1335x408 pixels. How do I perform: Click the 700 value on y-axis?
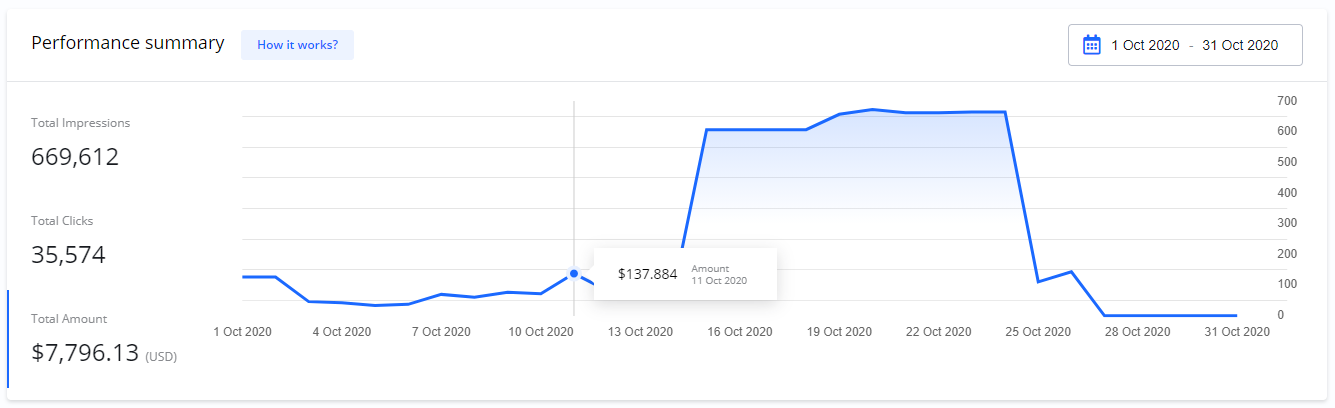pyautogui.click(x=1286, y=101)
